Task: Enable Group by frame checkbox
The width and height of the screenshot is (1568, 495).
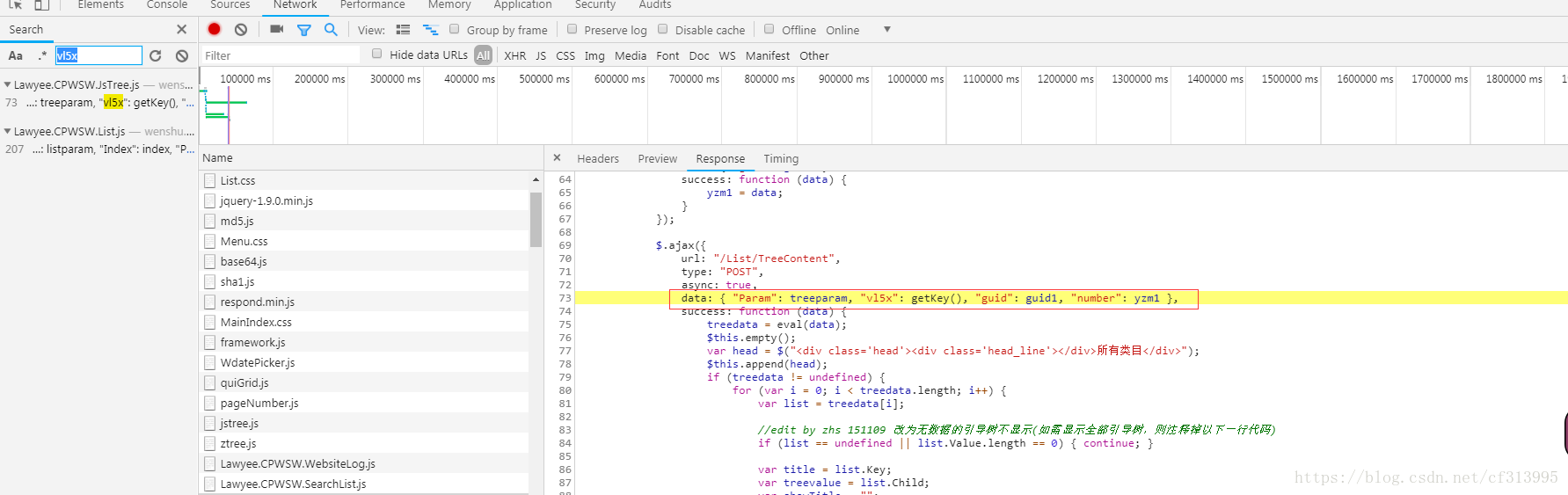Action: coord(455,29)
